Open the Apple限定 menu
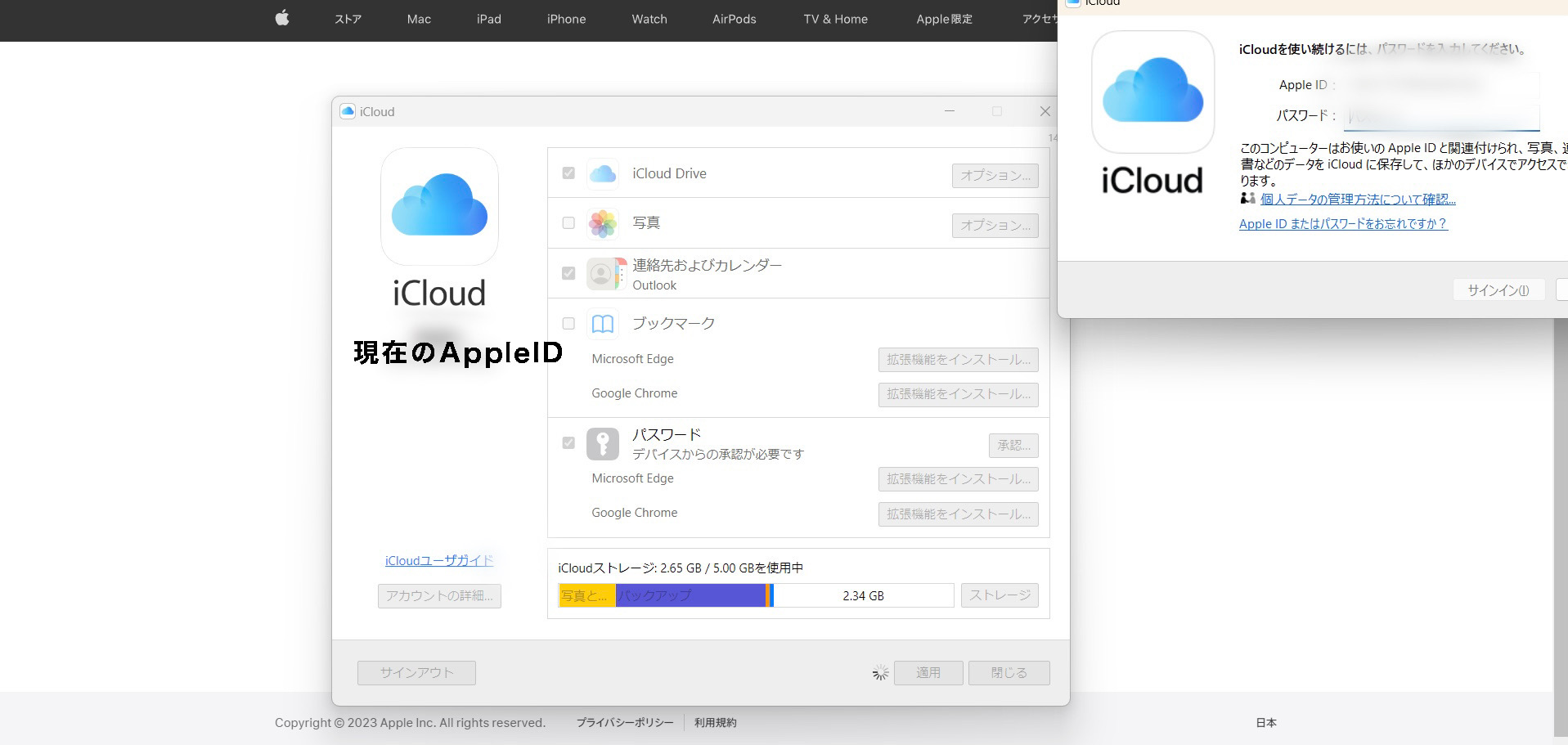Viewport: 1568px width, 745px height. pyautogui.click(x=944, y=19)
